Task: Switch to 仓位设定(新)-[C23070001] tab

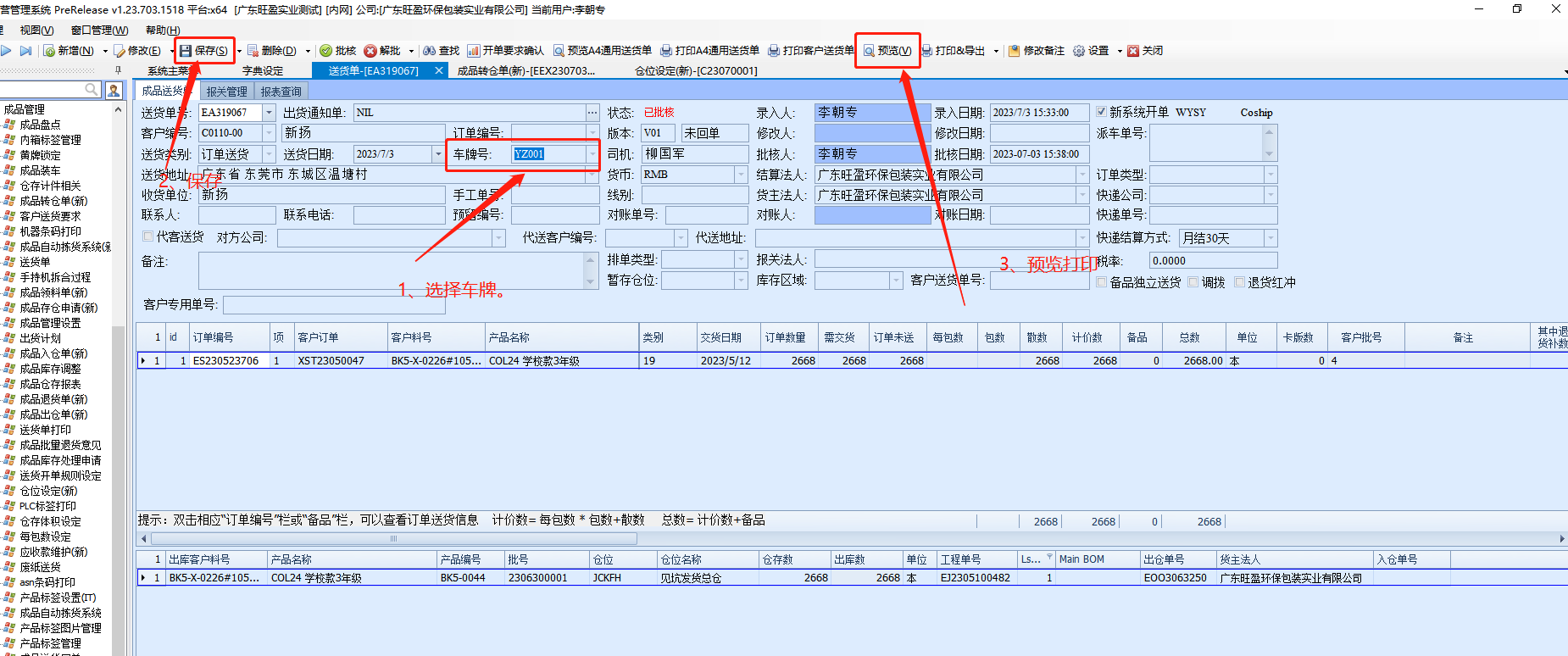Action: click(x=696, y=71)
